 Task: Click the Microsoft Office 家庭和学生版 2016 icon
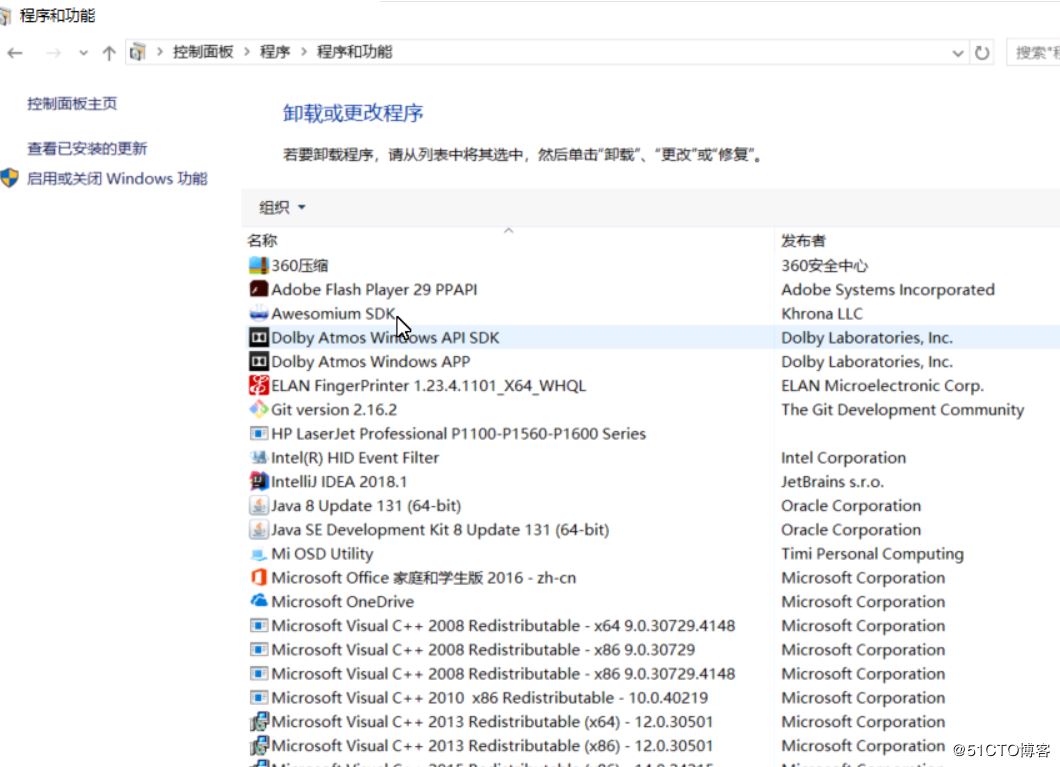[x=259, y=577]
